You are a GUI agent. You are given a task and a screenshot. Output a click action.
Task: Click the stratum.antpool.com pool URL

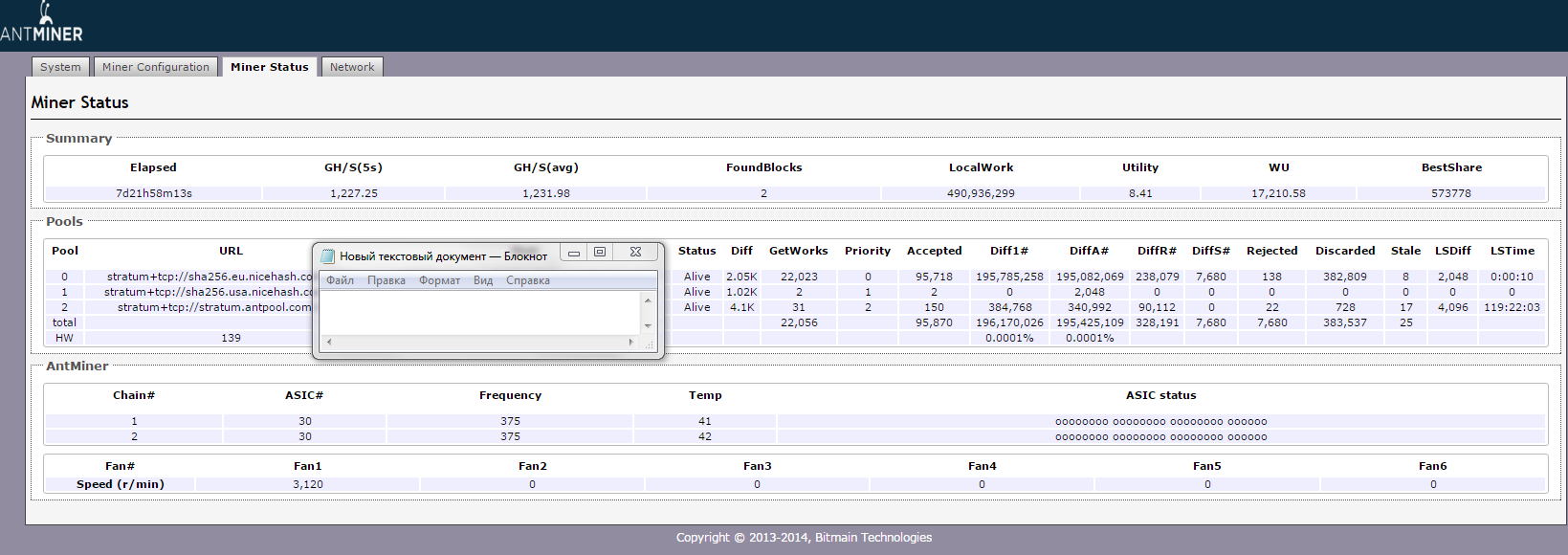[x=214, y=307]
